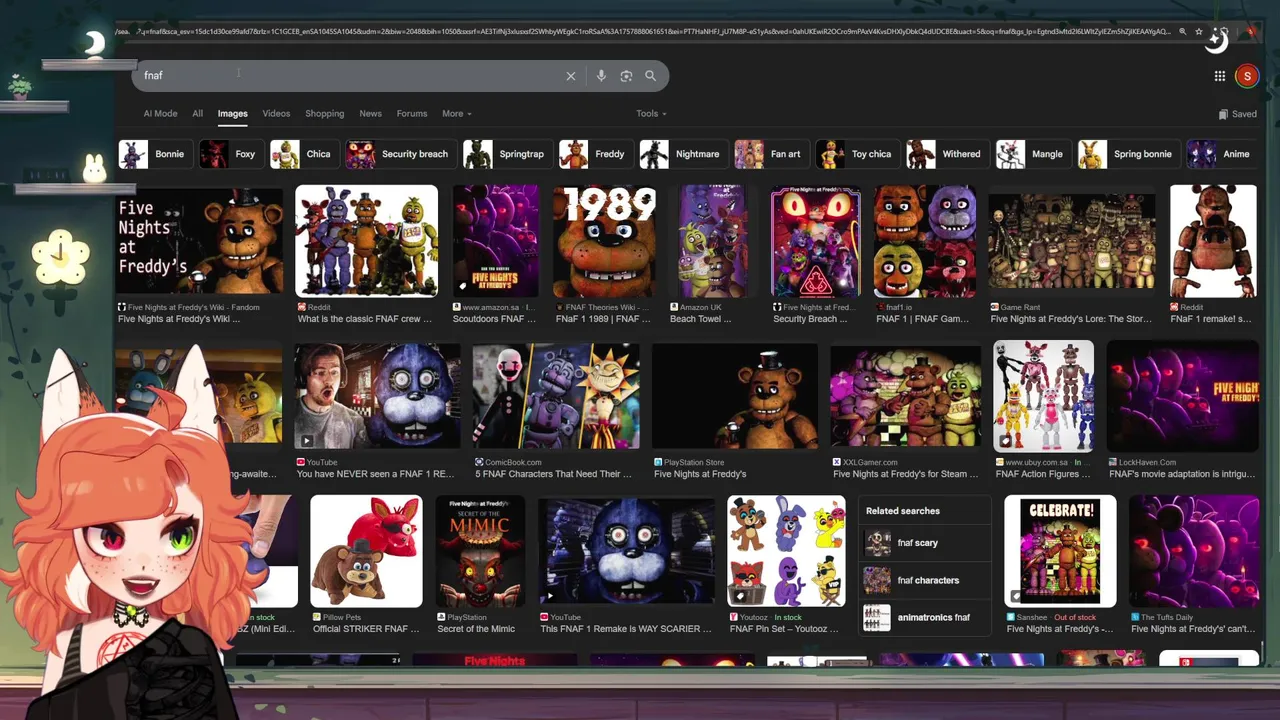
Task: Open the Sanshee CELEBRATE poster image
Action: 1060,551
